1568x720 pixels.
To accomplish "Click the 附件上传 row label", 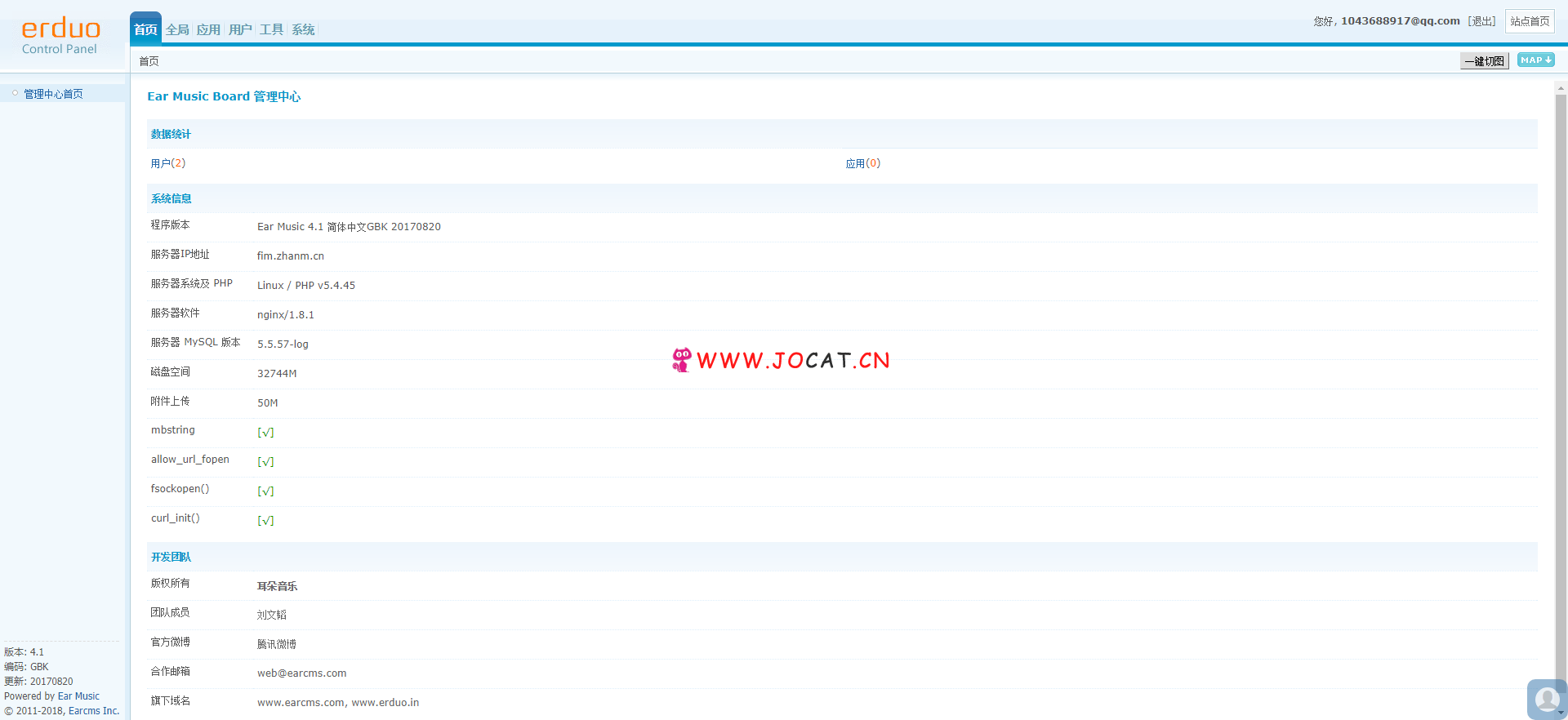I will [x=170, y=401].
